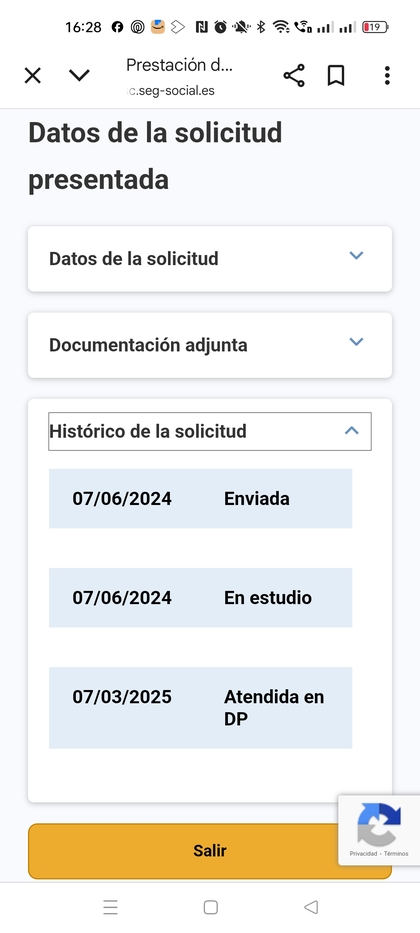Close the browser tab with X icon

click(x=33, y=76)
